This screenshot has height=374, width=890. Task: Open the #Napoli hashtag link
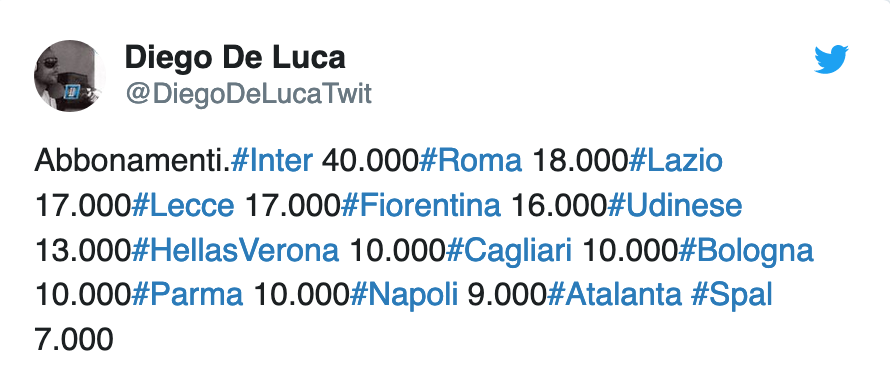(404, 295)
